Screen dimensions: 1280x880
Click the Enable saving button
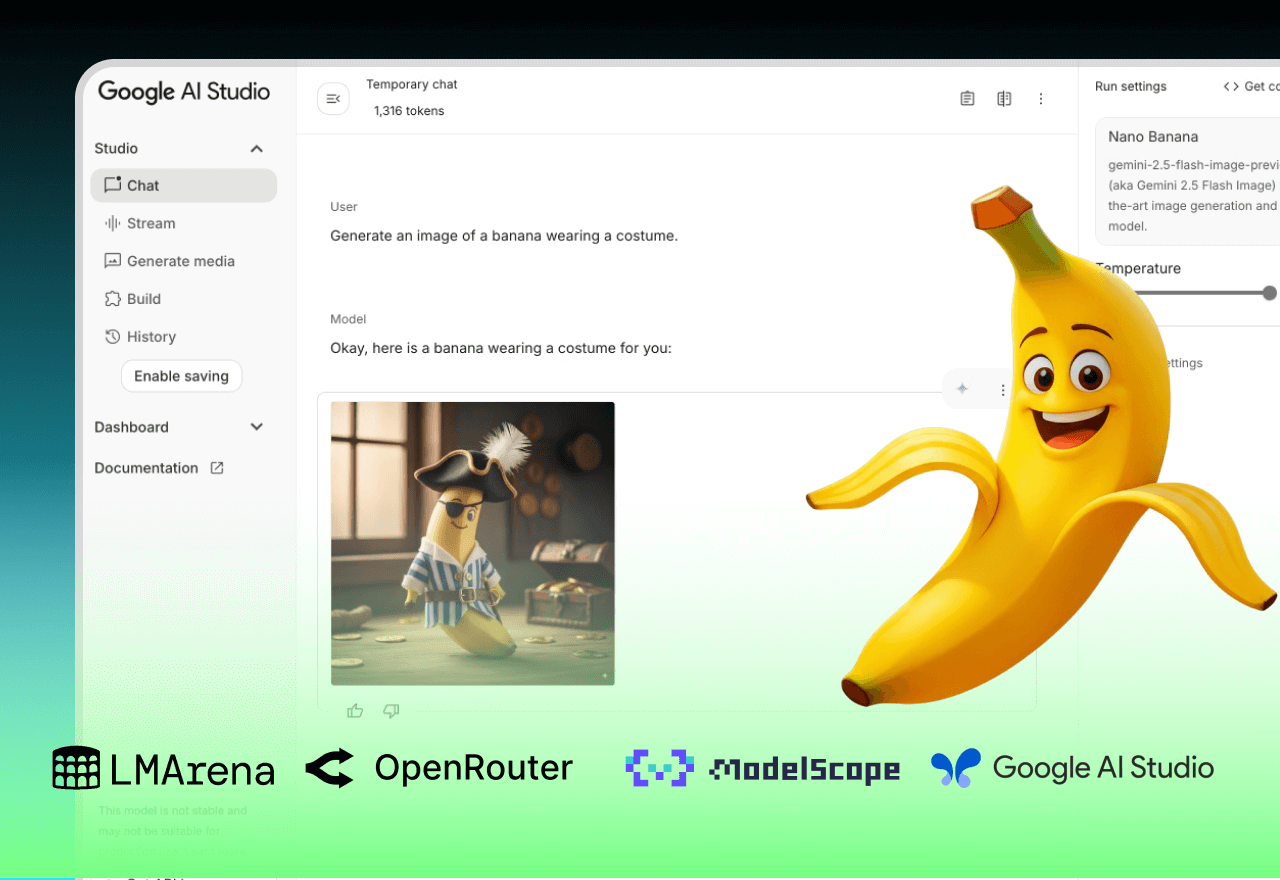182,376
